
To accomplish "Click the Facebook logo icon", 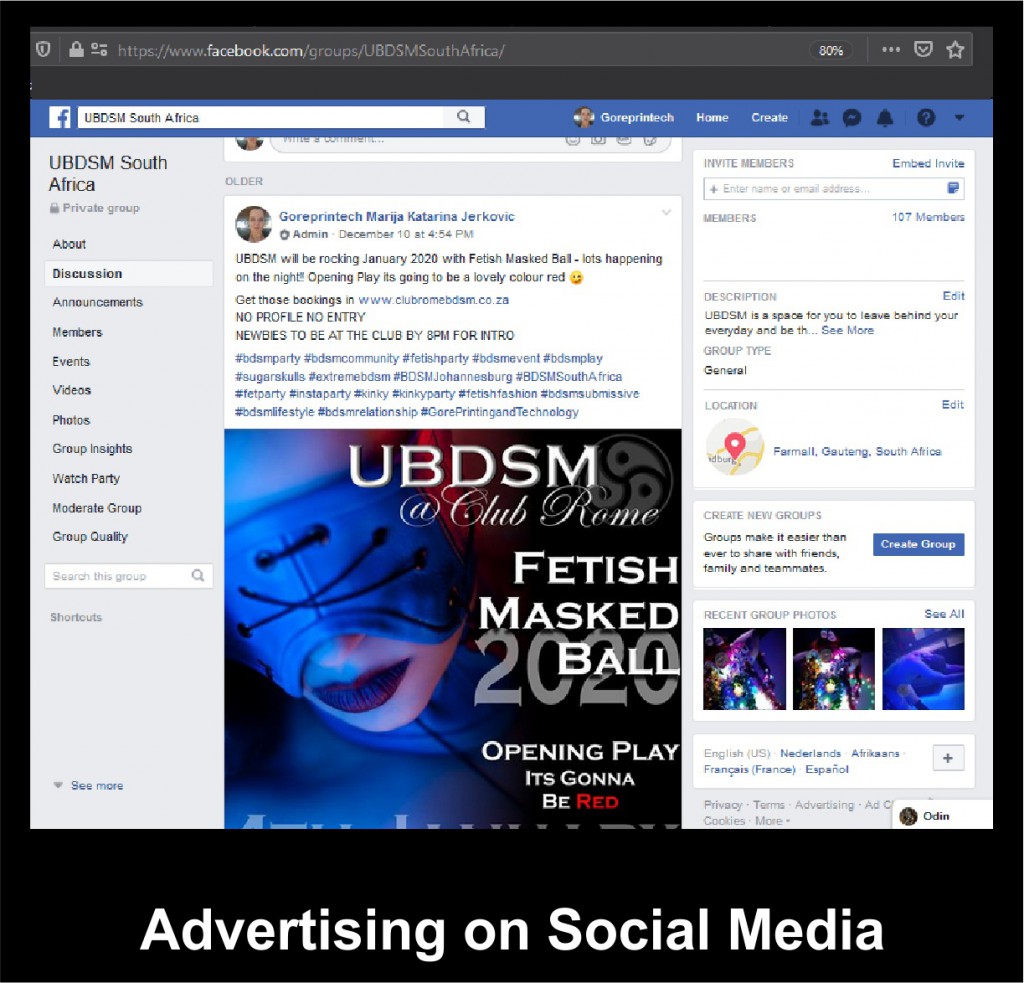I will (59, 117).
